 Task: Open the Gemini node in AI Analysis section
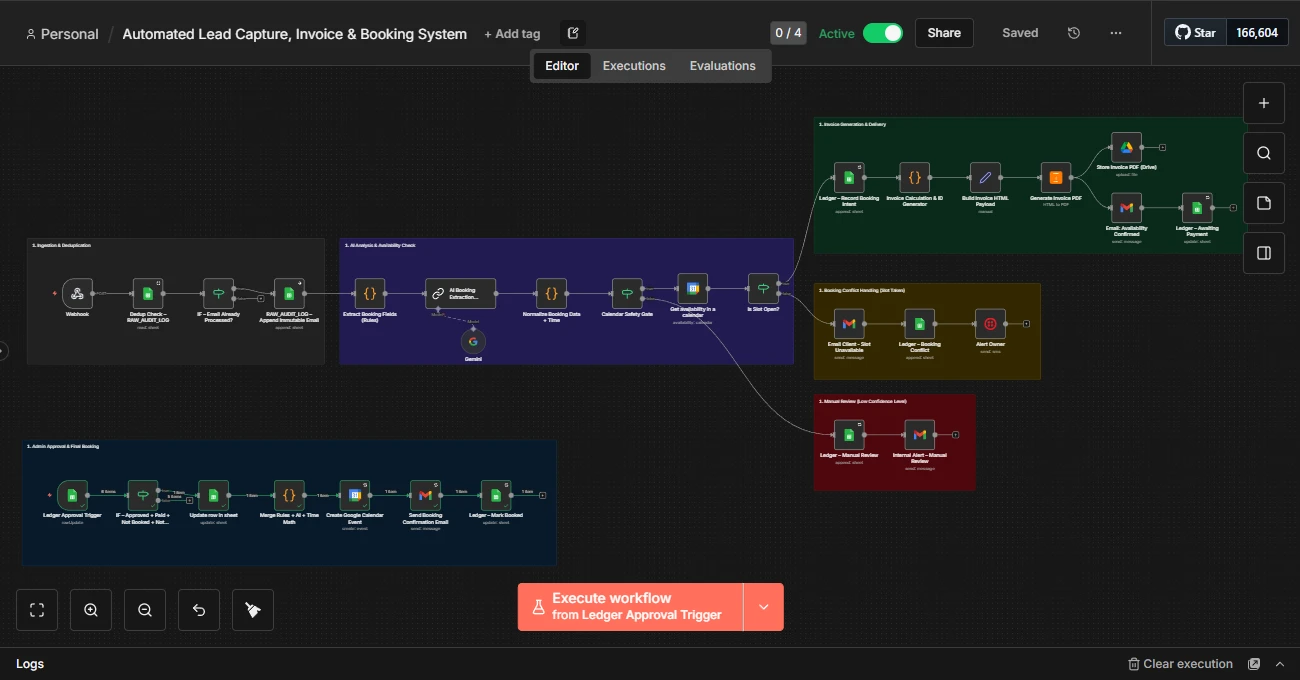click(x=473, y=341)
